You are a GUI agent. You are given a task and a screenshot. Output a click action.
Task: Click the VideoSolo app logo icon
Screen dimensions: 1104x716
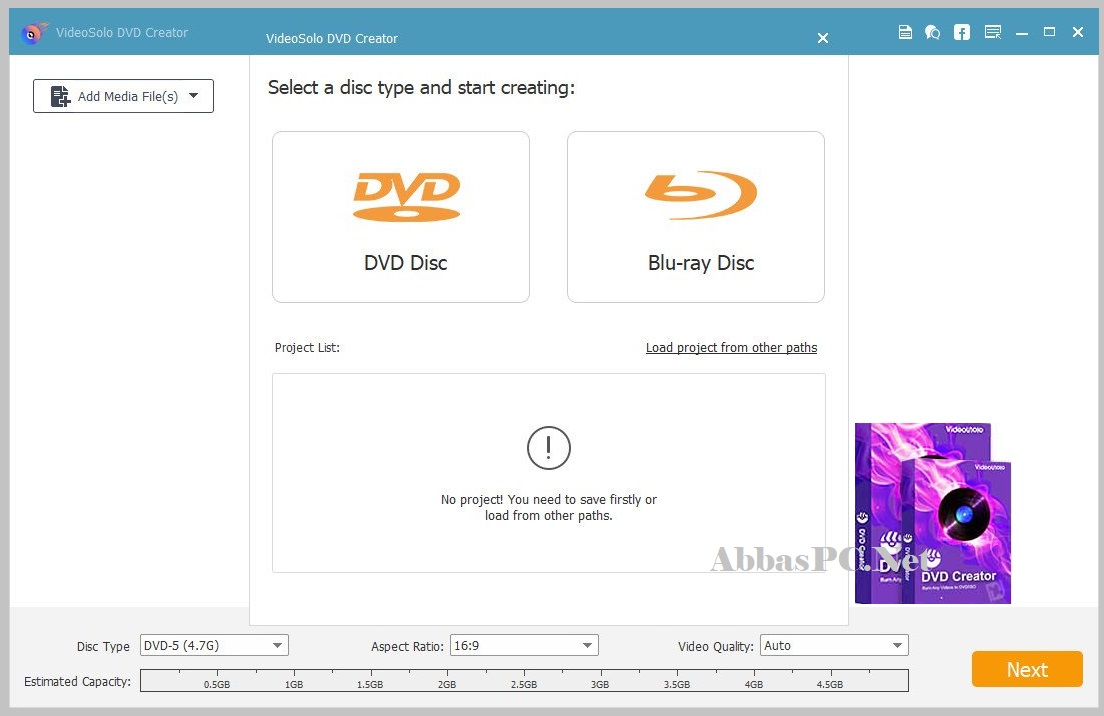tap(33, 32)
